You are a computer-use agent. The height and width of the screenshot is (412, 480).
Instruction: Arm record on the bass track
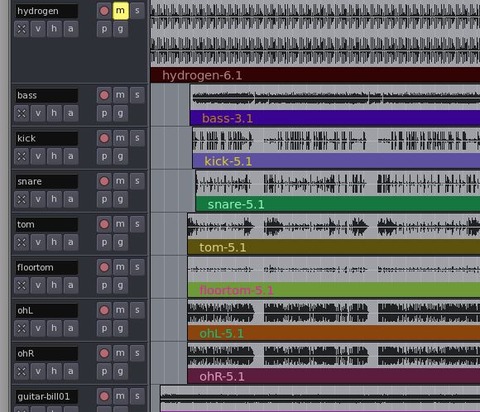pyautogui.click(x=104, y=95)
